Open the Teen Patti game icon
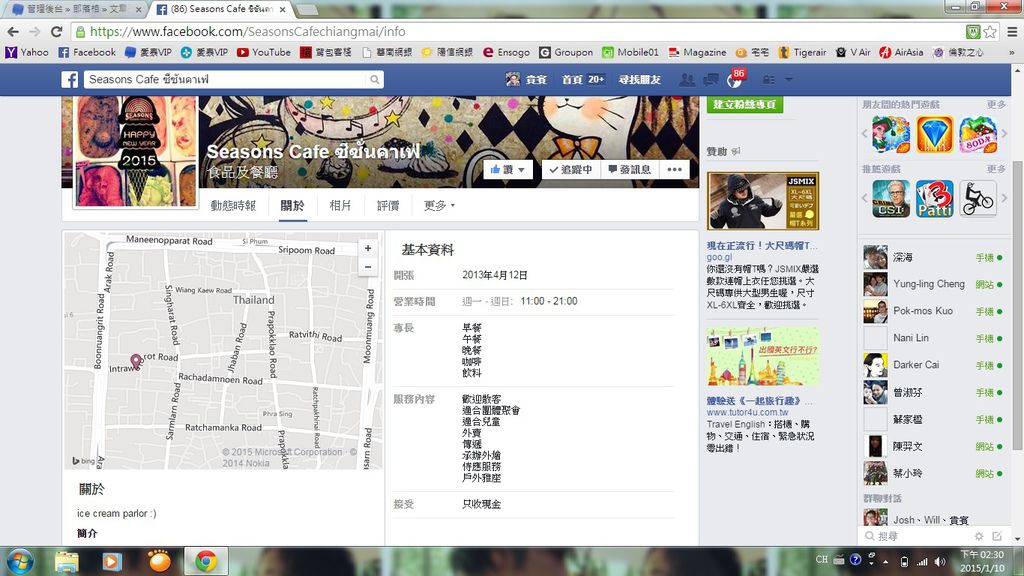Viewport: 1024px width, 576px height. (x=935, y=199)
